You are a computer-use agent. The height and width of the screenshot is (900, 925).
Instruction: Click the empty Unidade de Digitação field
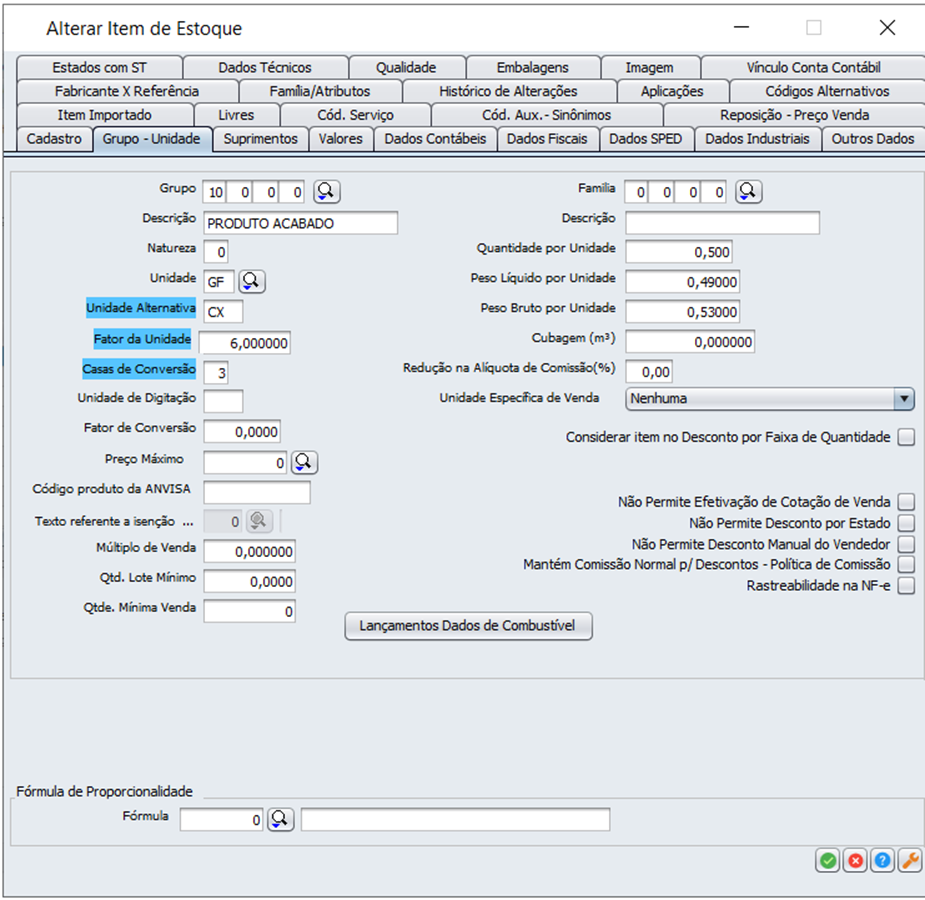pyautogui.click(x=223, y=401)
